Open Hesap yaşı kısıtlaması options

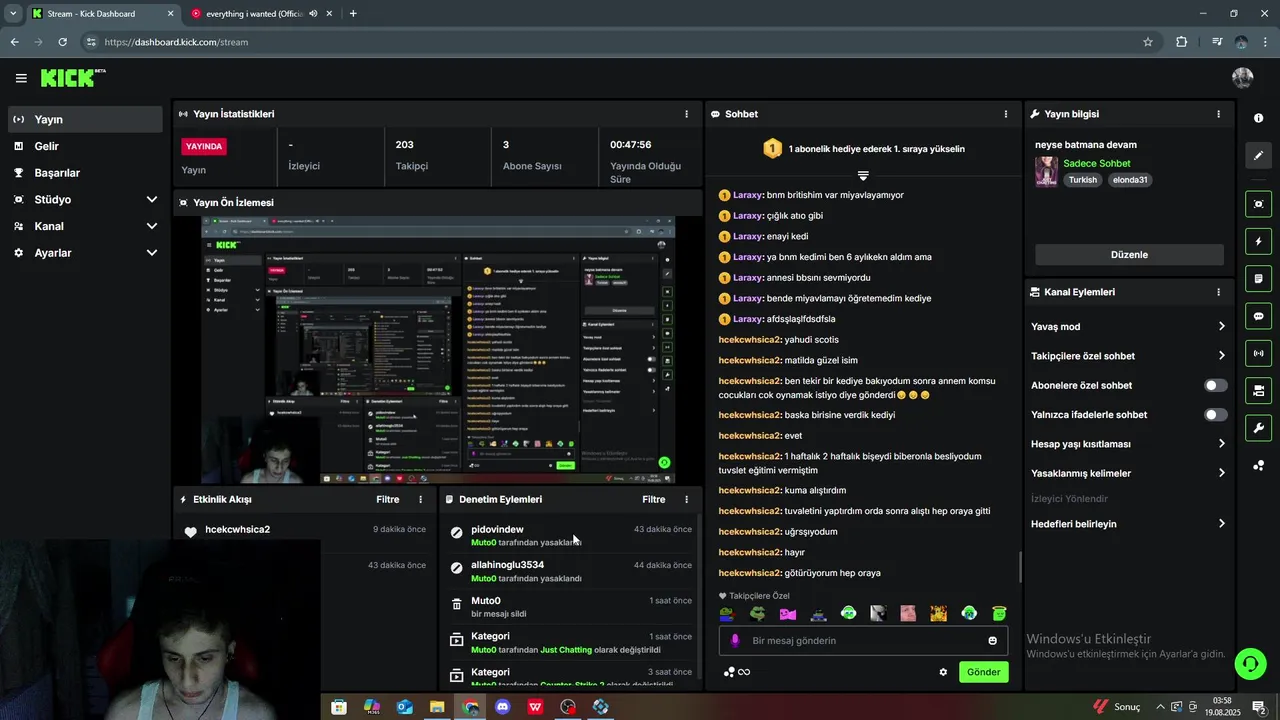tap(1128, 443)
